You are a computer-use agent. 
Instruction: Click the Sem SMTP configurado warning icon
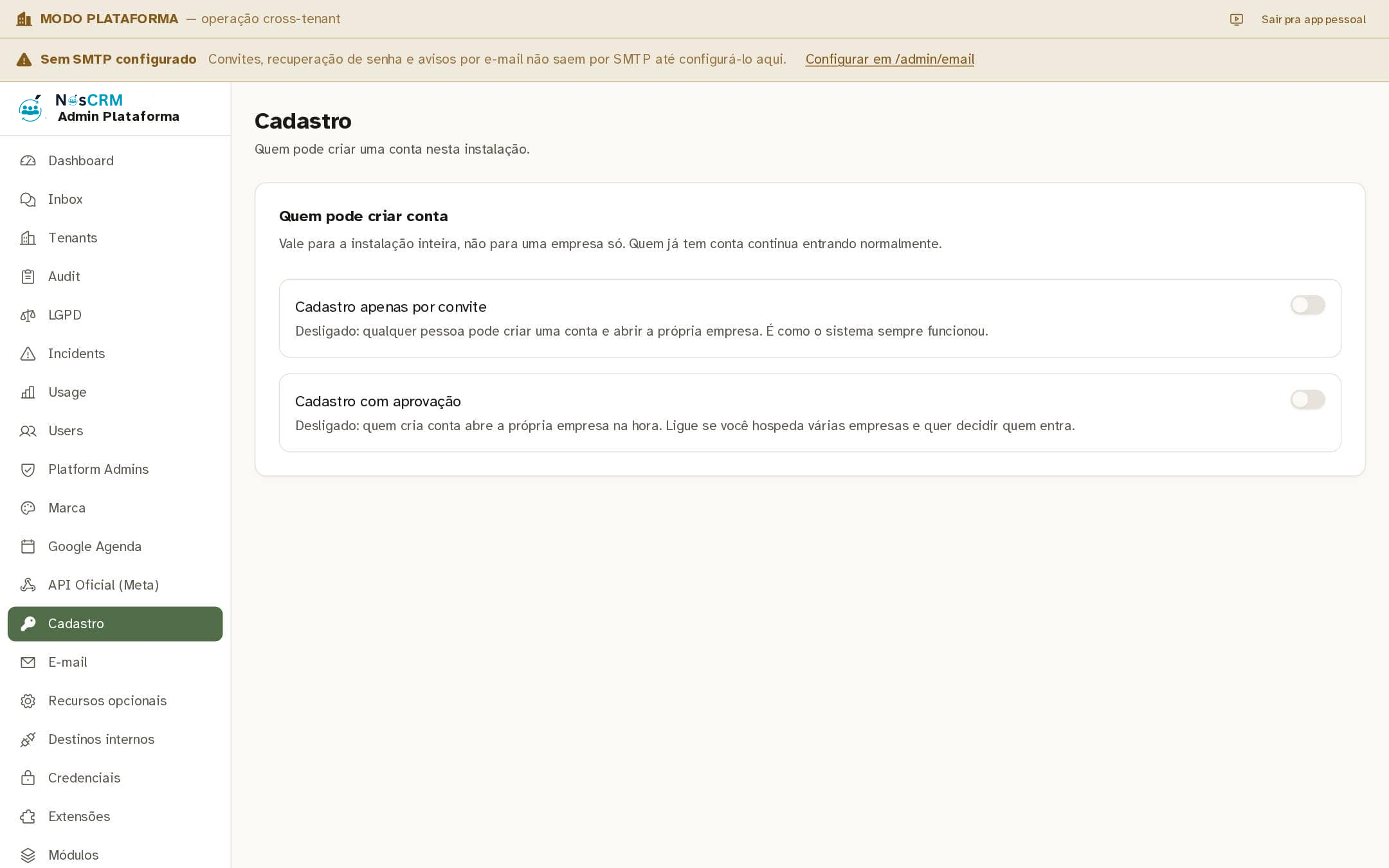pyautogui.click(x=24, y=60)
